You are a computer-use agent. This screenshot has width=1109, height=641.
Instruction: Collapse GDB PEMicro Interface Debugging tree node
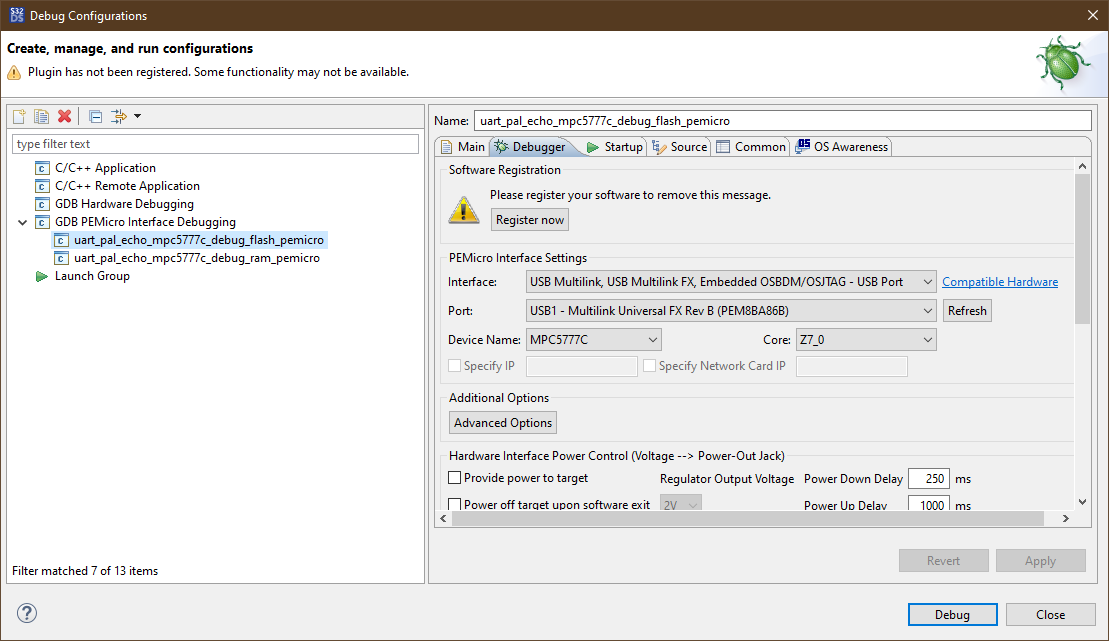22,222
